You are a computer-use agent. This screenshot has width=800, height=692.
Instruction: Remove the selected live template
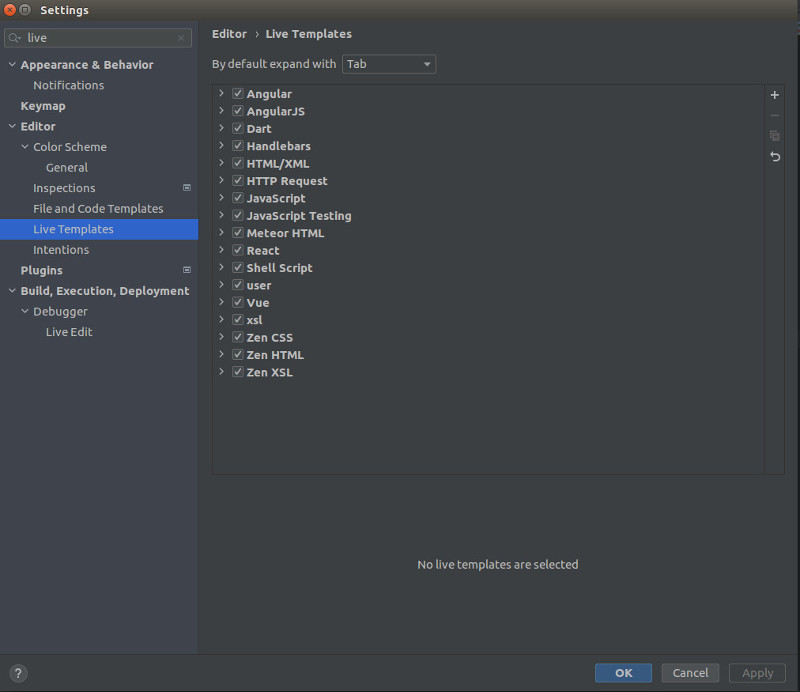pyautogui.click(x=774, y=115)
